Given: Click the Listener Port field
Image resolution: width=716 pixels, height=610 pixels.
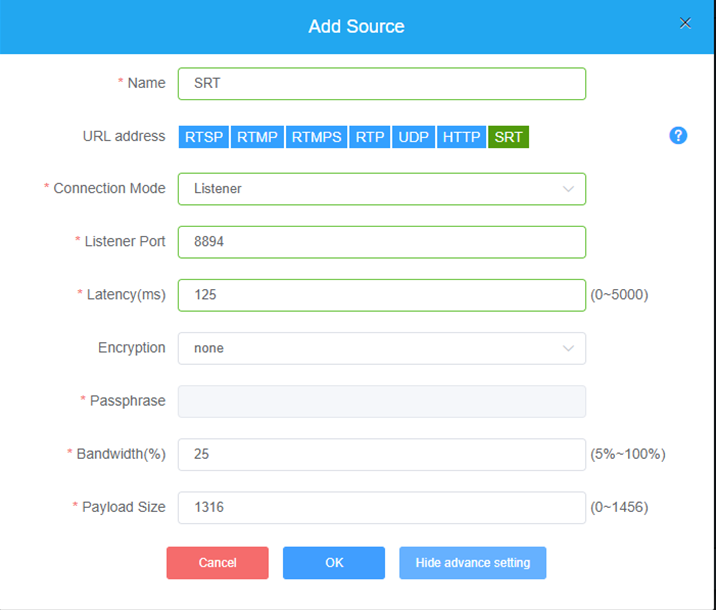Looking at the screenshot, I should click(382, 242).
